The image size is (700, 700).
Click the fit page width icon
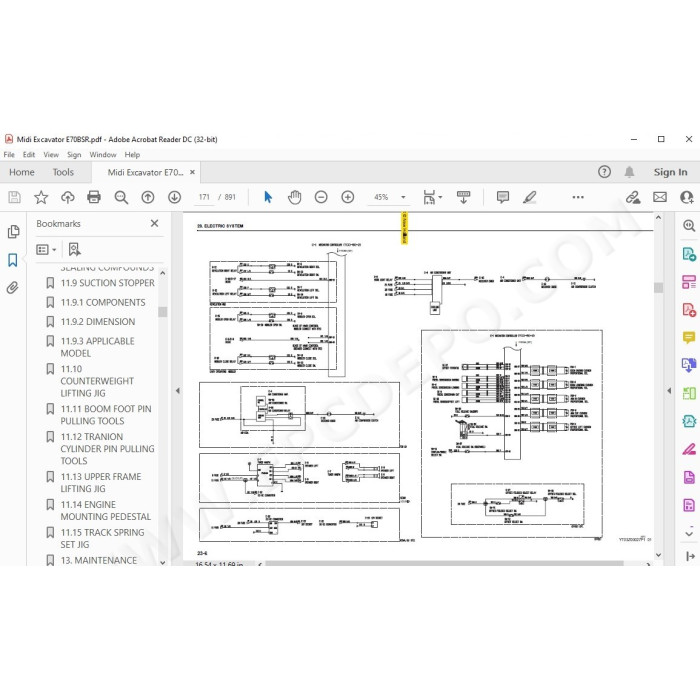point(429,197)
